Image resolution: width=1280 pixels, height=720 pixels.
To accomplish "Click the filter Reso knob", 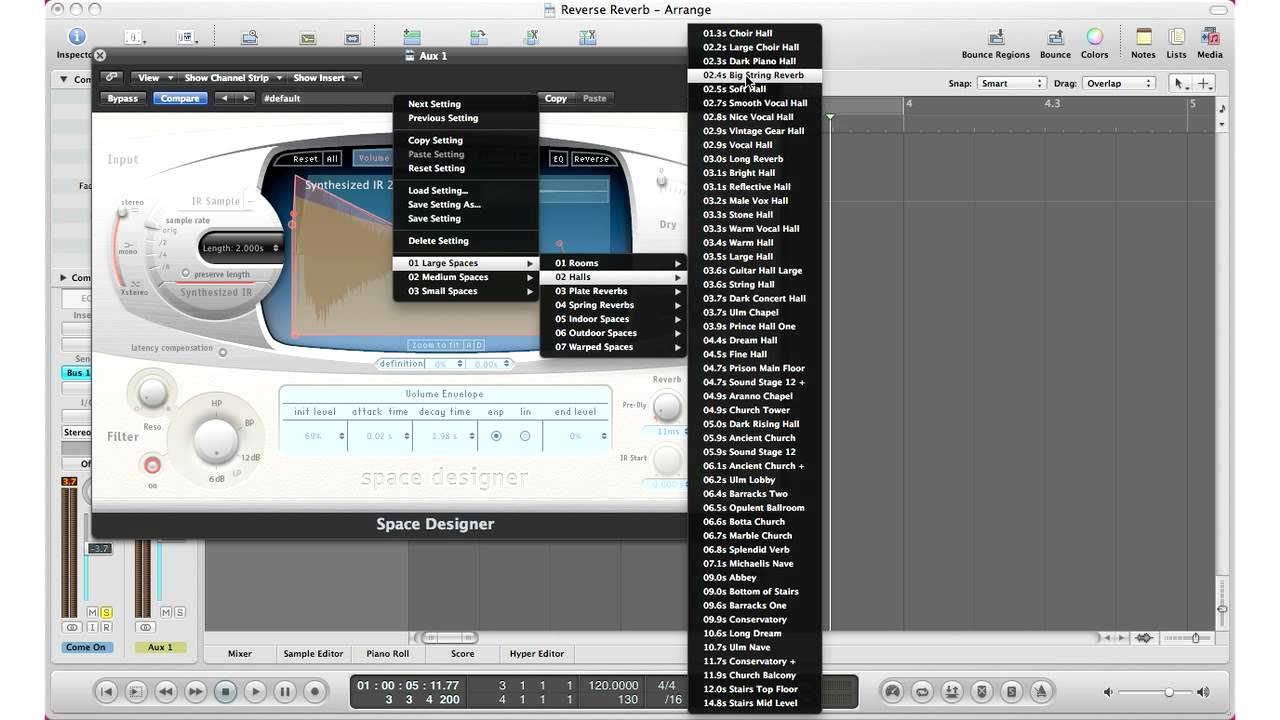I will point(151,394).
